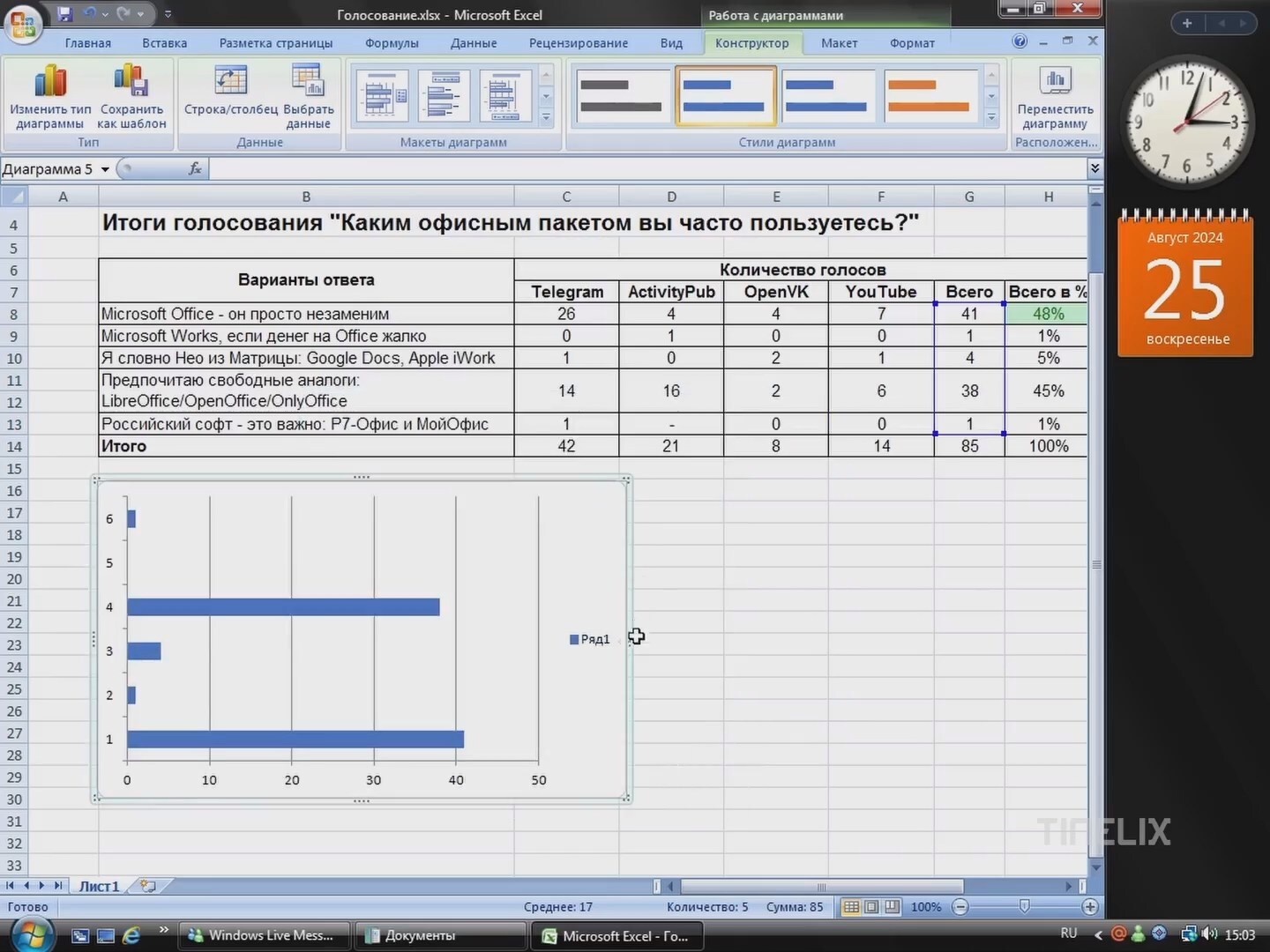Select the orange chart style
The height and width of the screenshot is (952, 1270).
pyautogui.click(x=928, y=96)
